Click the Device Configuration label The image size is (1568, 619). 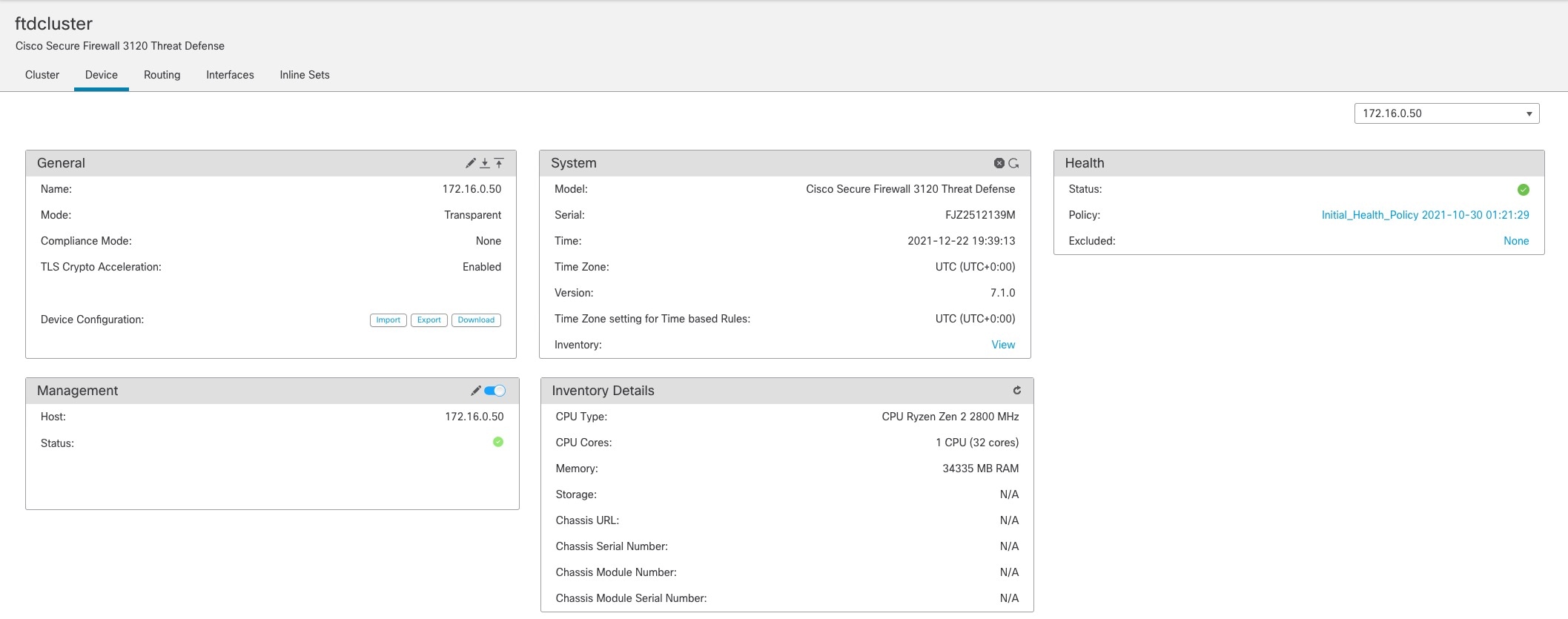[x=92, y=320]
